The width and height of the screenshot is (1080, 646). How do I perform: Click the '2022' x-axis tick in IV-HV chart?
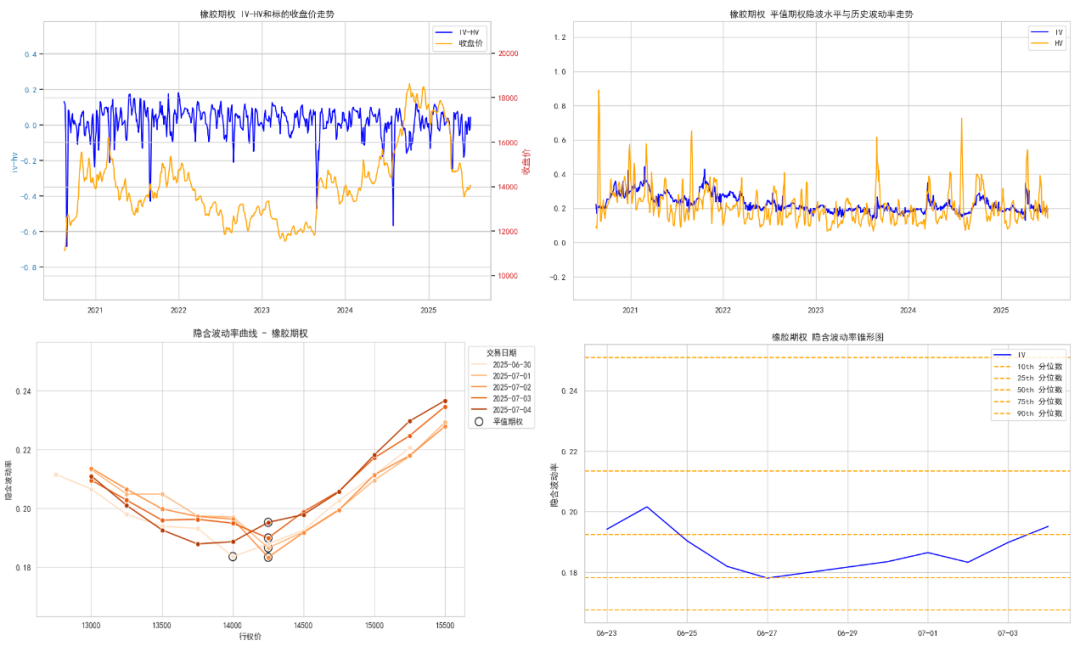(178, 311)
